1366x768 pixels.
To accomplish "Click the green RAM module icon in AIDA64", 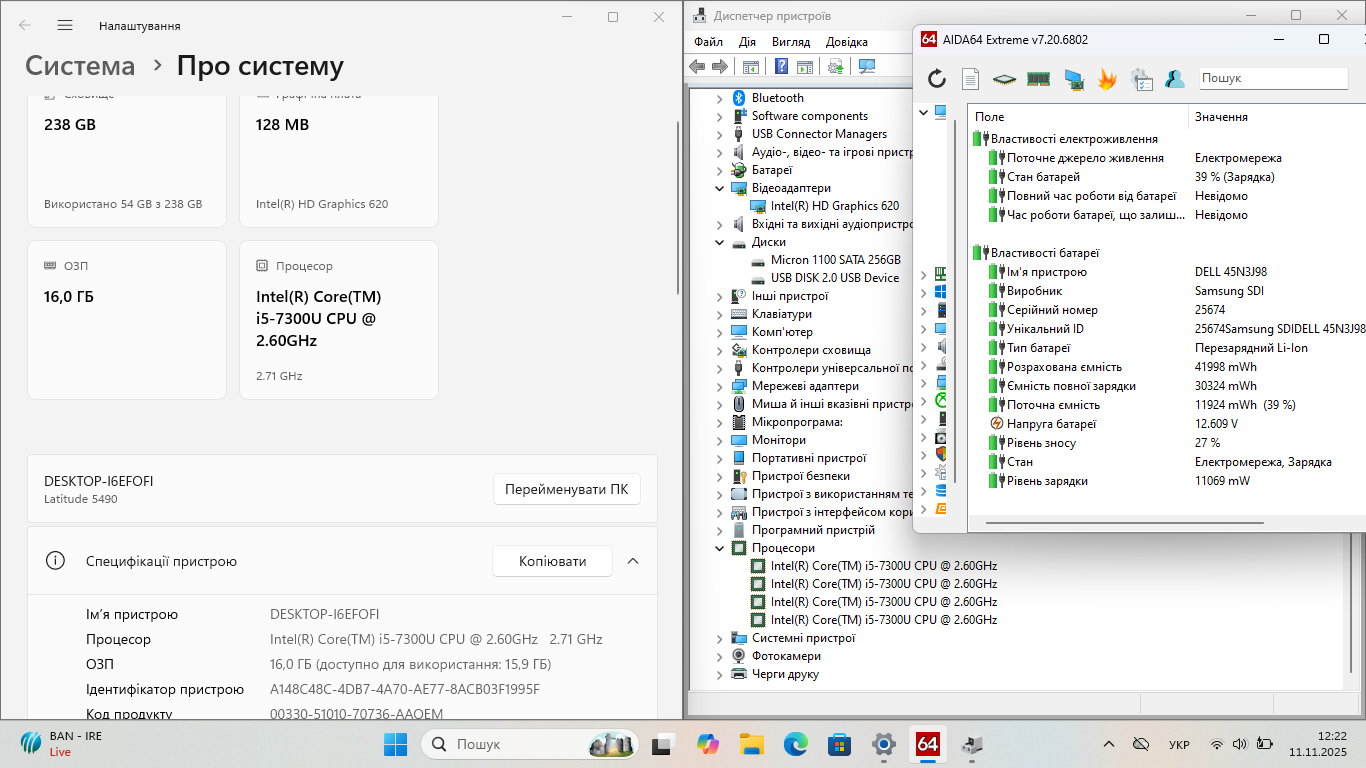I will (1038, 79).
